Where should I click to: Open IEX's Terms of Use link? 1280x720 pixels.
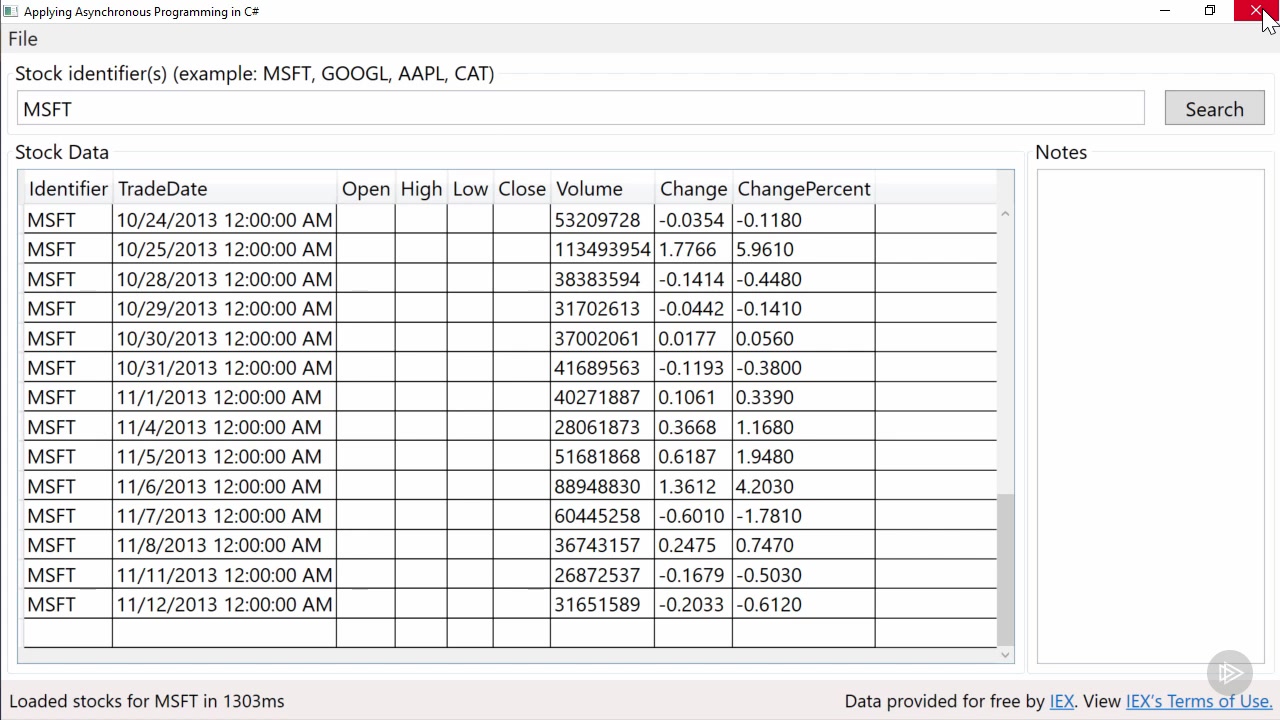pyautogui.click(x=1198, y=701)
